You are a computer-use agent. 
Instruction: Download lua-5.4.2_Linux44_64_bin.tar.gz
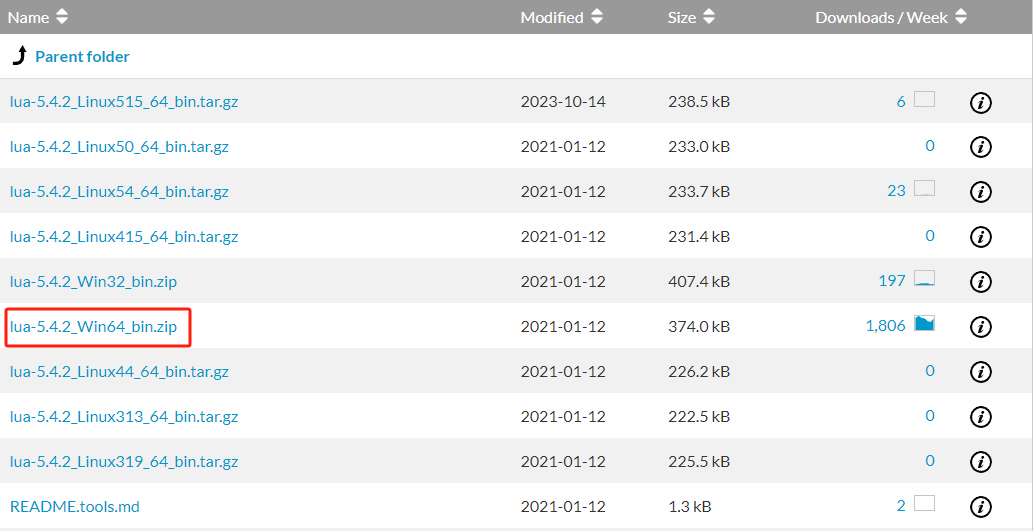click(119, 371)
